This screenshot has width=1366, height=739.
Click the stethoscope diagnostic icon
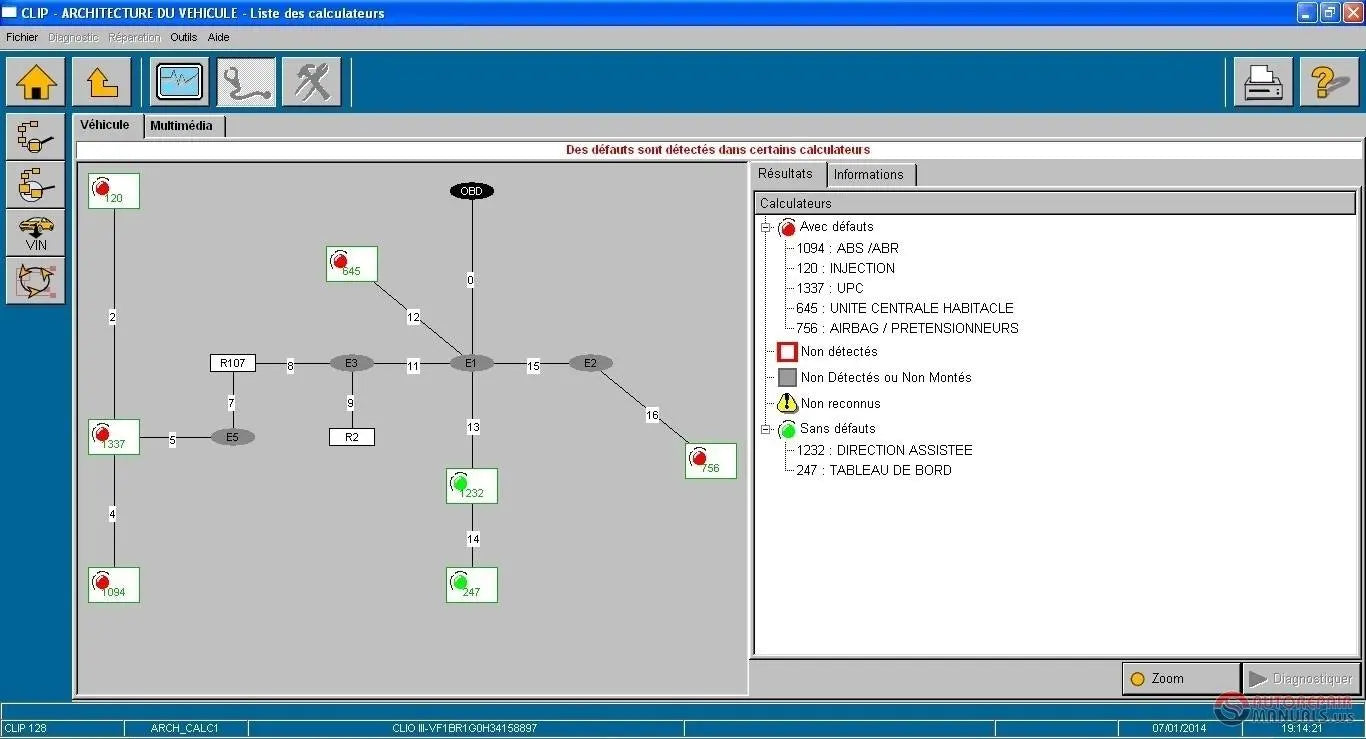coord(246,82)
